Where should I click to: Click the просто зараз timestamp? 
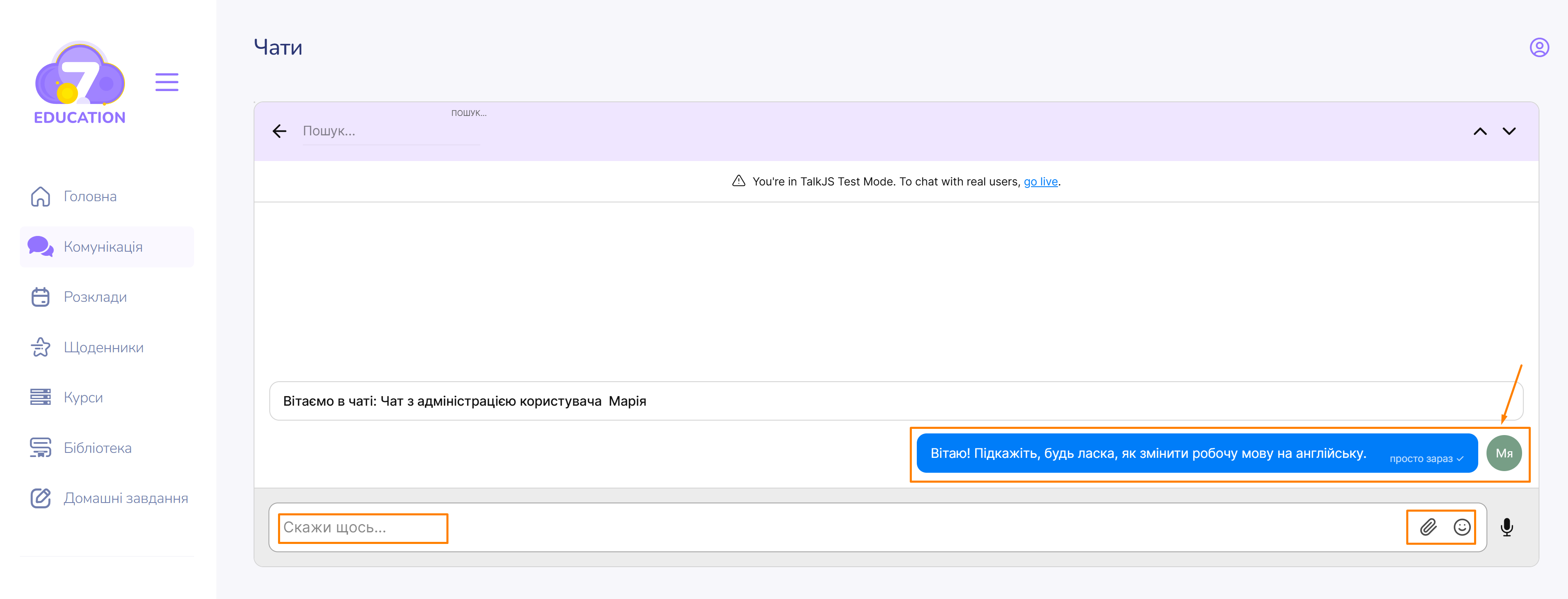click(1421, 459)
